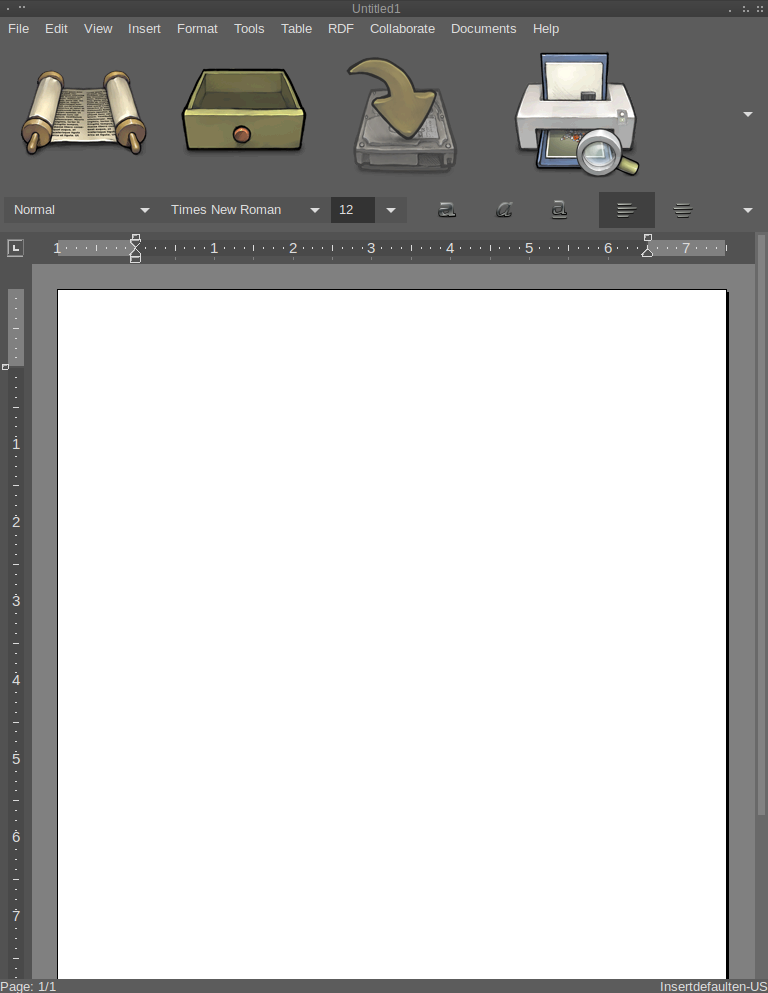Save the document with the hard drive icon
Viewport: 768px width, 993px height.
tap(403, 115)
